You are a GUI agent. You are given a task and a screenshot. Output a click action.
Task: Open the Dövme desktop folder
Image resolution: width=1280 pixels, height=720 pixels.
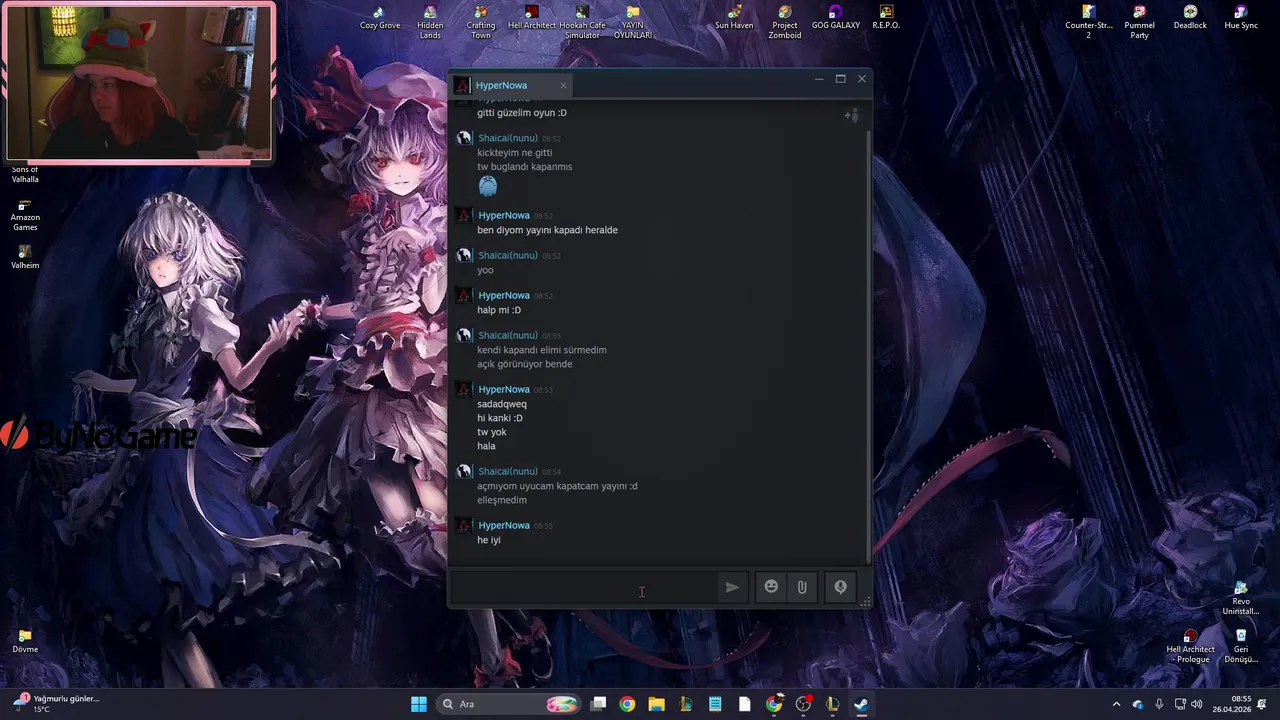pos(25,641)
